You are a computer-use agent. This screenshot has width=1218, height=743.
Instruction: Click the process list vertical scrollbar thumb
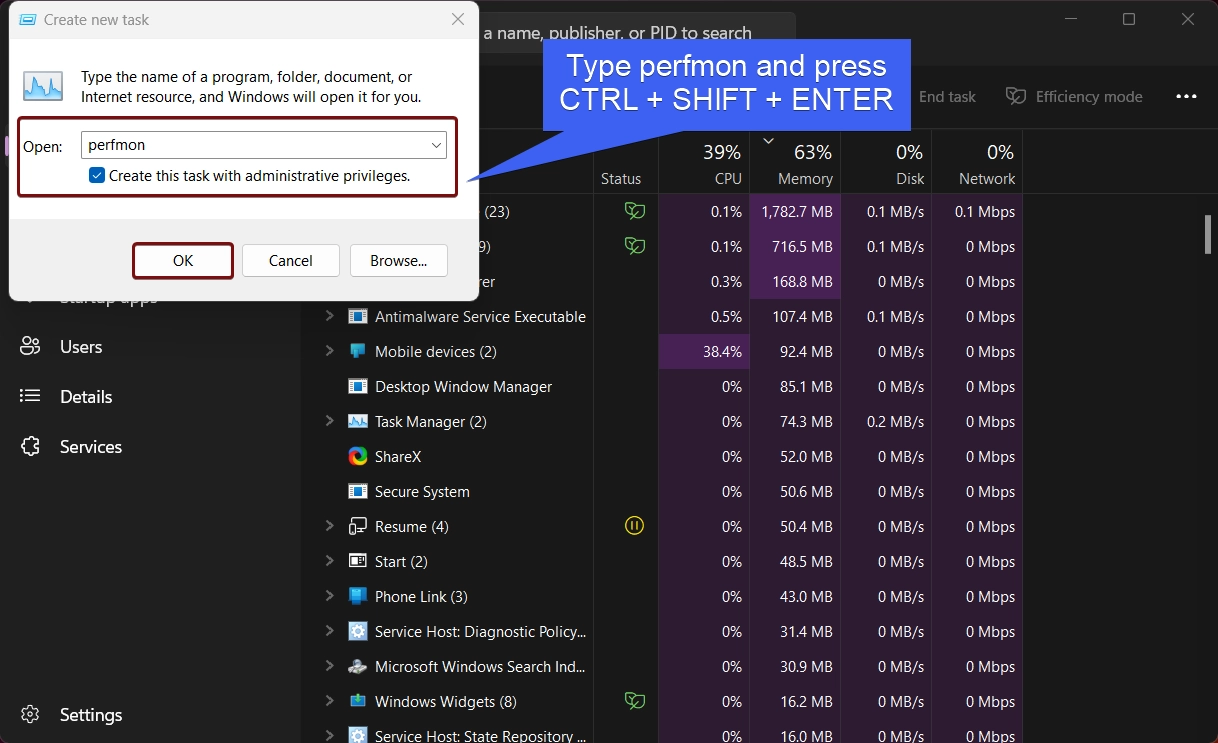(1208, 233)
